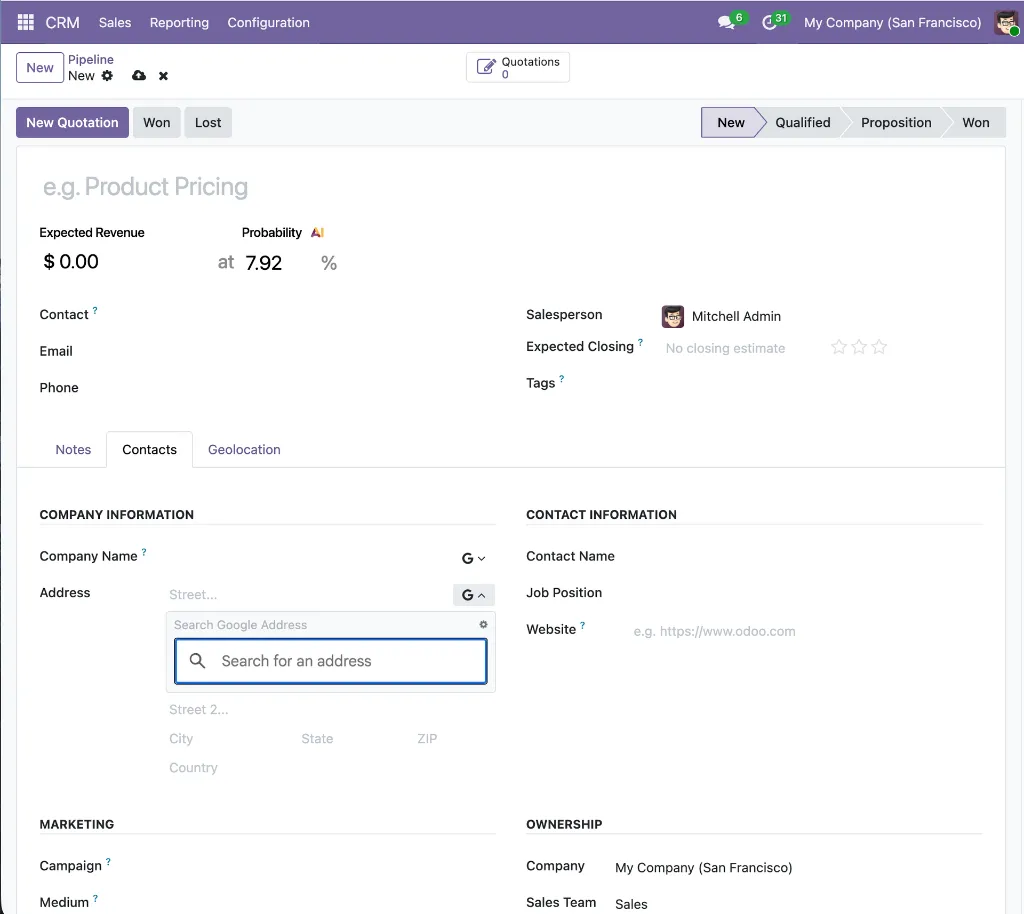This screenshot has height=914, width=1024.
Task: Click the City field
Action: point(231,738)
